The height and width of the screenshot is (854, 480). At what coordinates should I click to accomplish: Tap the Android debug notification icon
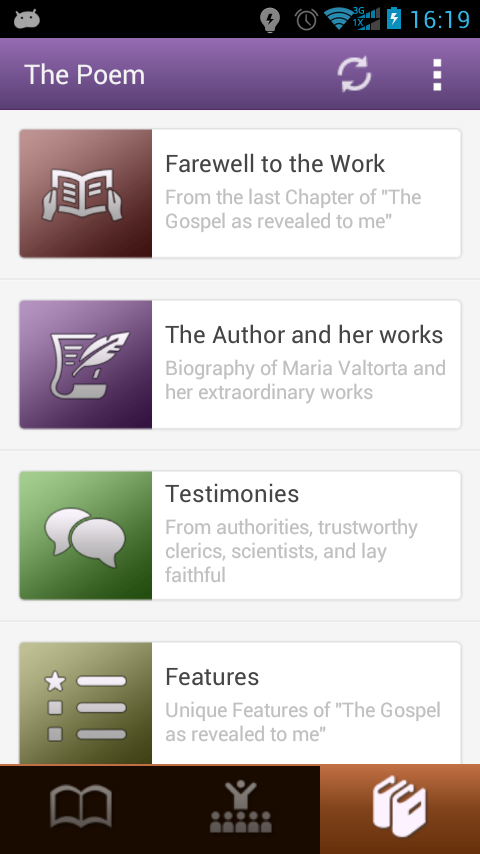pyautogui.click(x=27, y=20)
